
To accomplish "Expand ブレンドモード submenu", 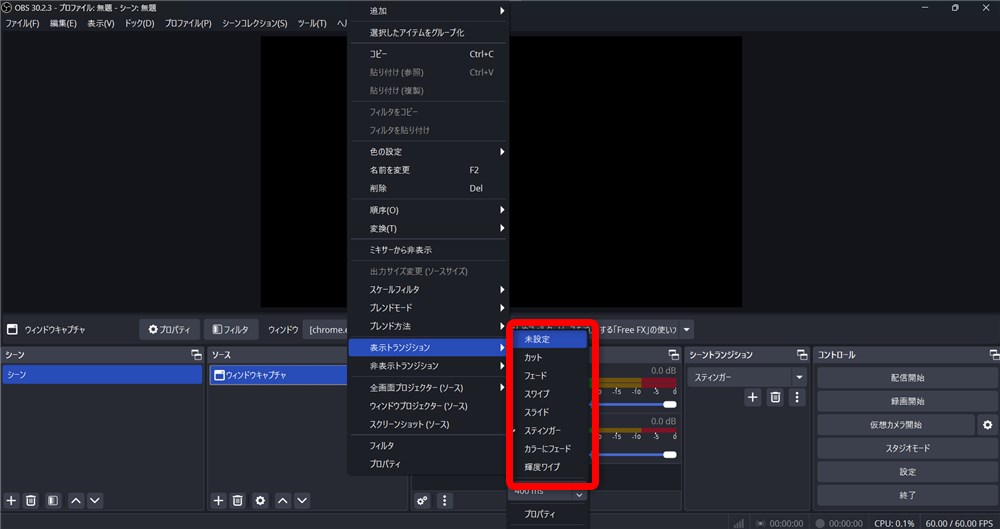I will point(429,308).
